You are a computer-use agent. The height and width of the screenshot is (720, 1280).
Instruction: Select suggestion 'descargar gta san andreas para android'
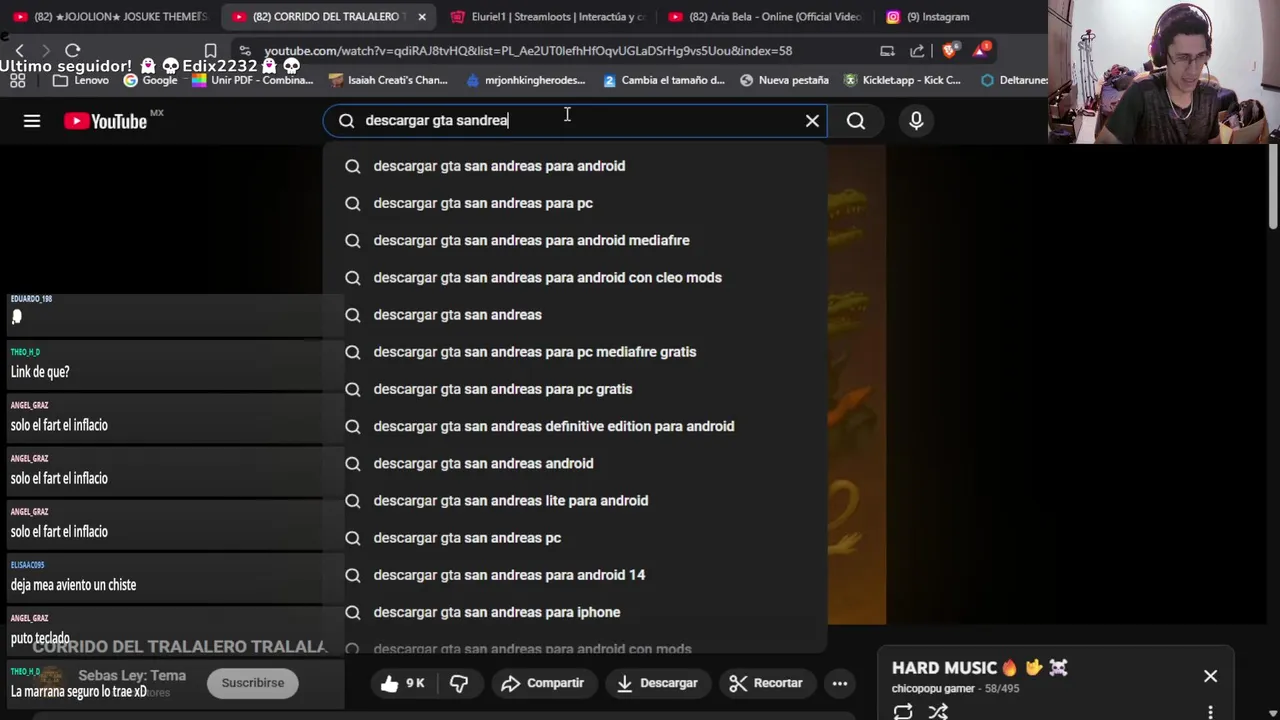[575, 166]
